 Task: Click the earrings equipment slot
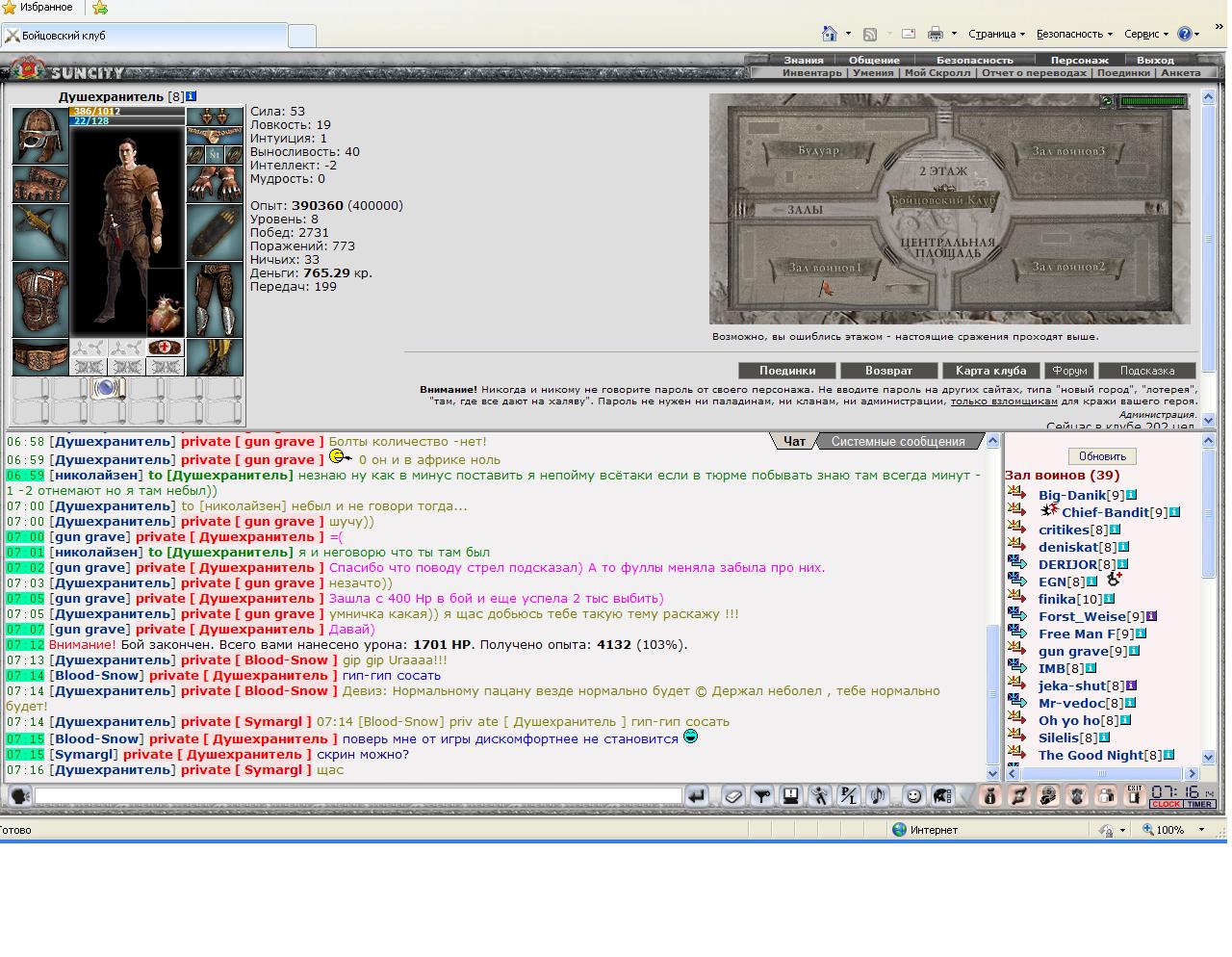215,116
